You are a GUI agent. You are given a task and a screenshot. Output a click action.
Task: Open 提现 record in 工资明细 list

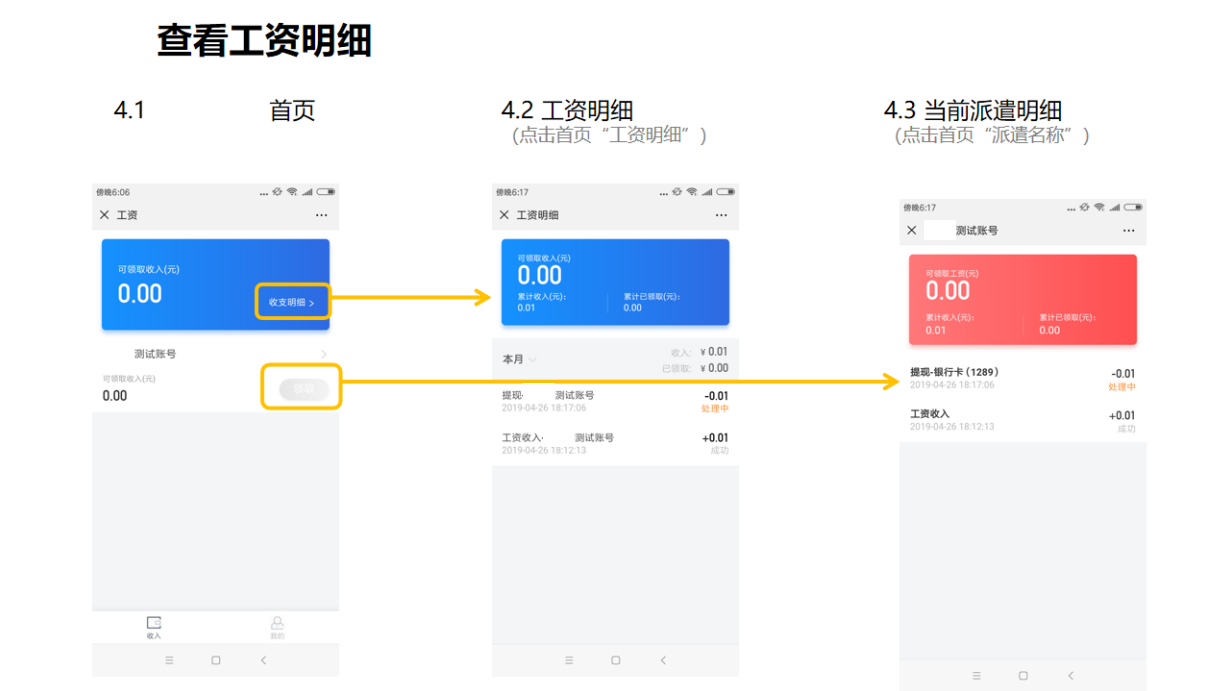click(x=615, y=401)
